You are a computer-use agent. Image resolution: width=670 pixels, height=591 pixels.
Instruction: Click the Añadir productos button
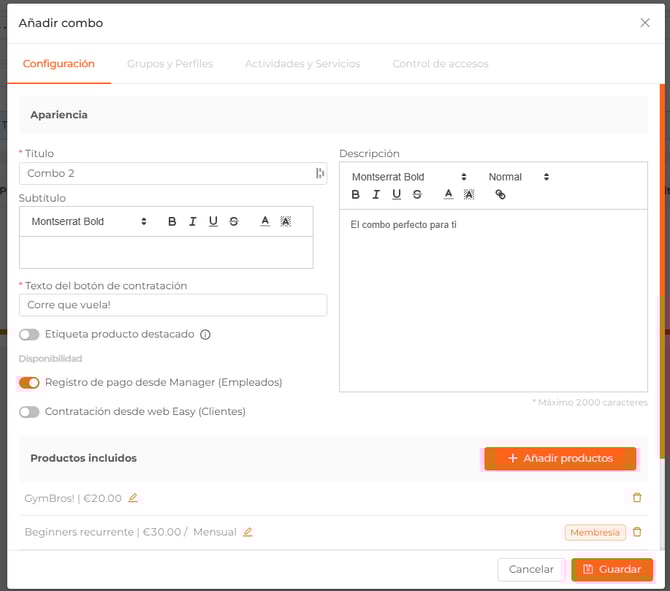tap(560, 458)
